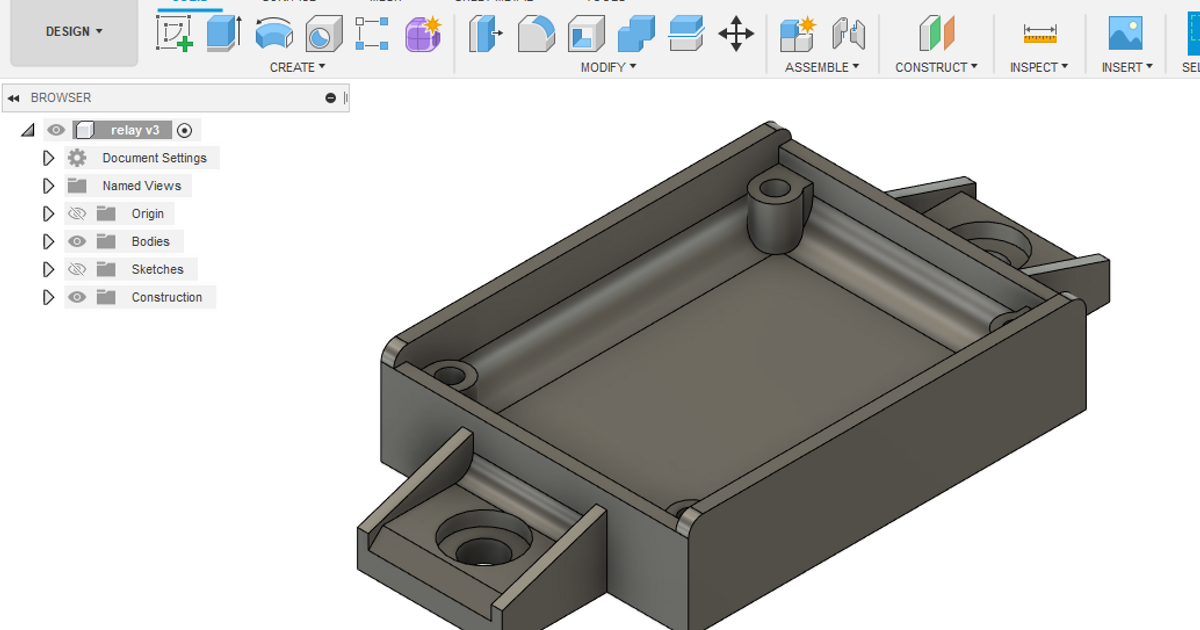This screenshot has width=1200, height=630.
Task: Select the Hole tool
Action: 322,33
